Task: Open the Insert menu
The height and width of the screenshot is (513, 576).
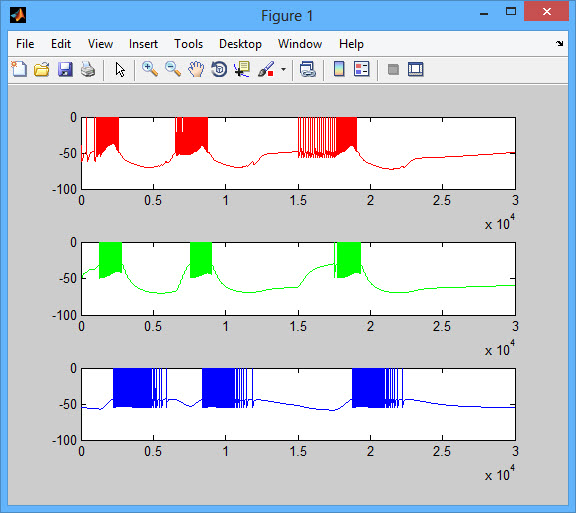Action: (x=143, y=44)
